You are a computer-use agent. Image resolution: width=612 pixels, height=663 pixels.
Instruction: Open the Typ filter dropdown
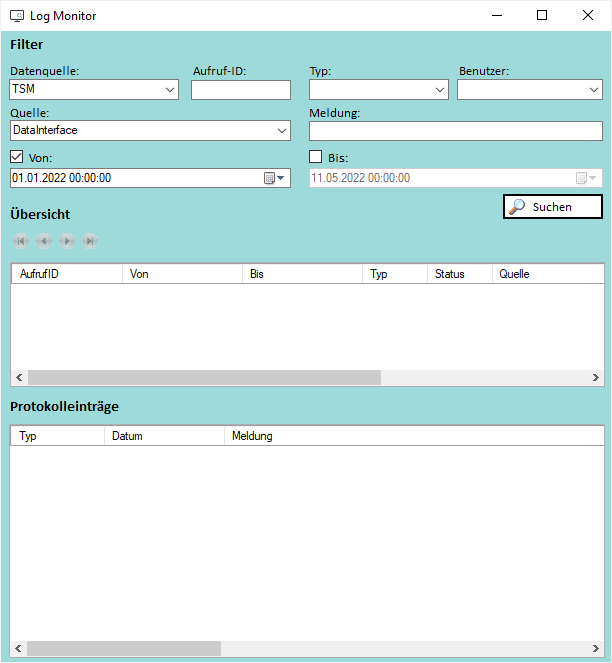coord(440,90)
